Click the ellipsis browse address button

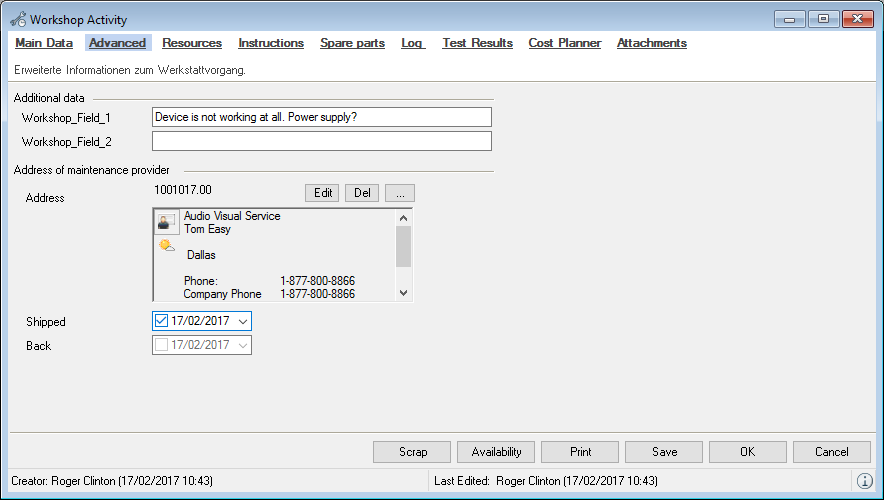pyautogui.click(x=399, y=193)
